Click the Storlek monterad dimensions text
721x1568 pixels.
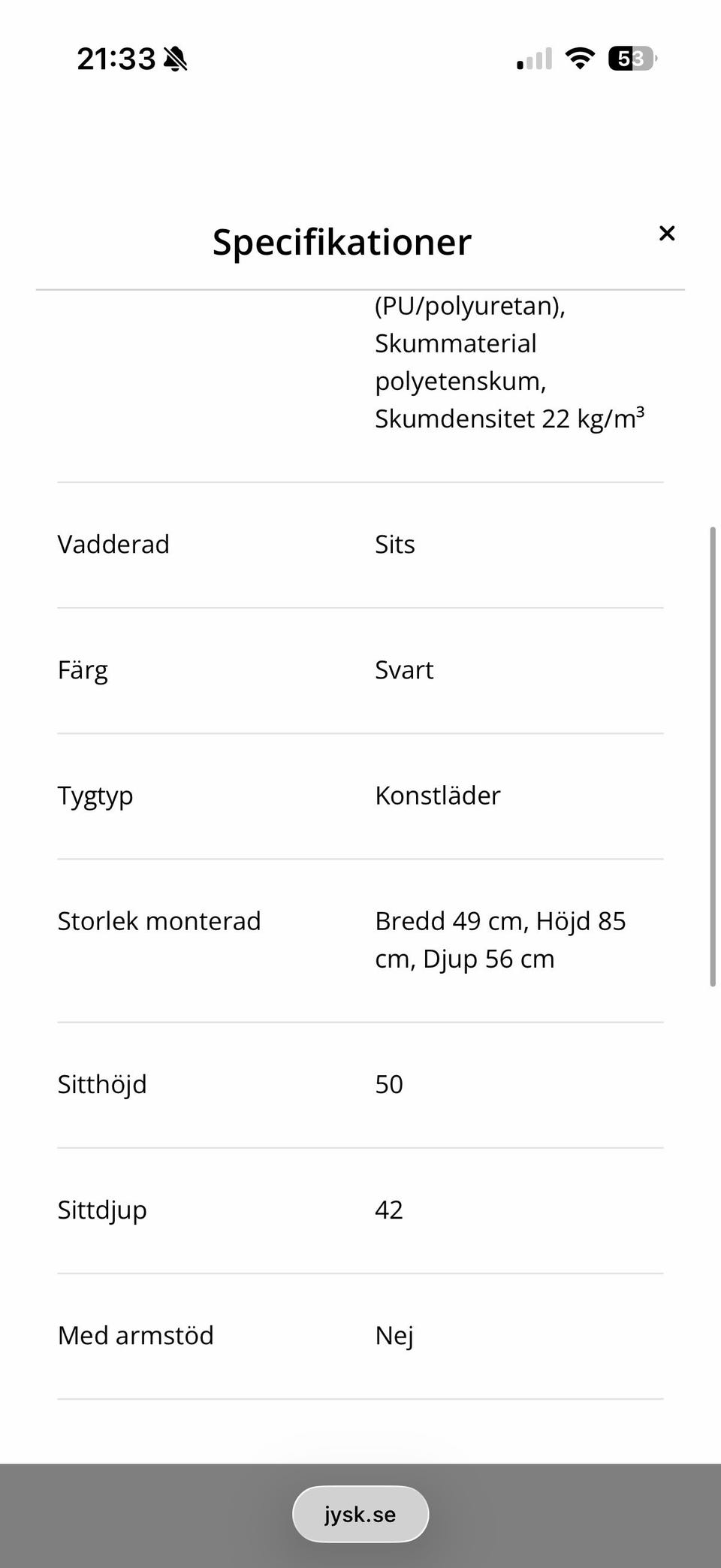500,939
